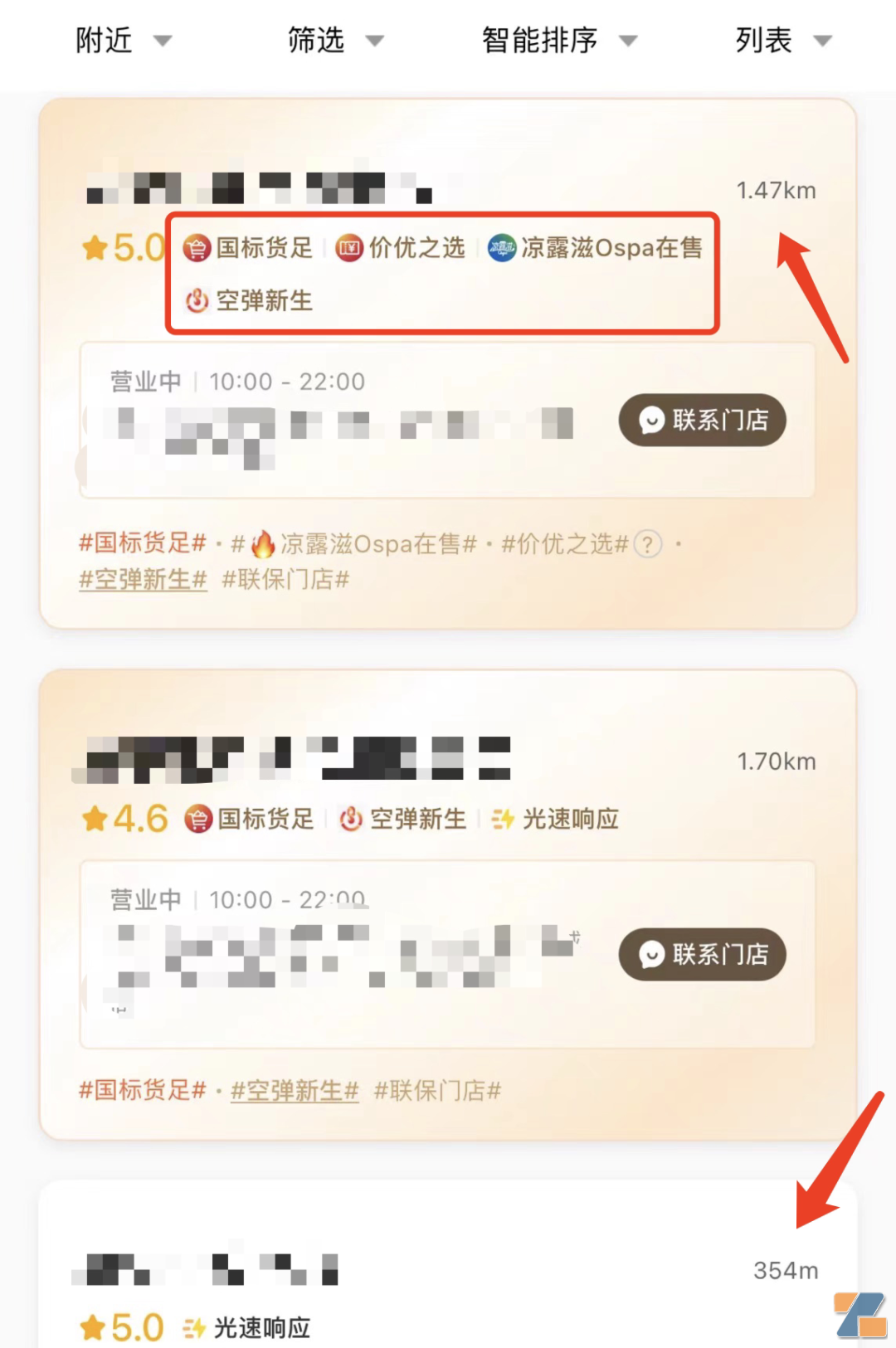Tap the #联保门店# tag in second card
The width and height of the screenshot is (896, 1348).
pos(437,1090)
